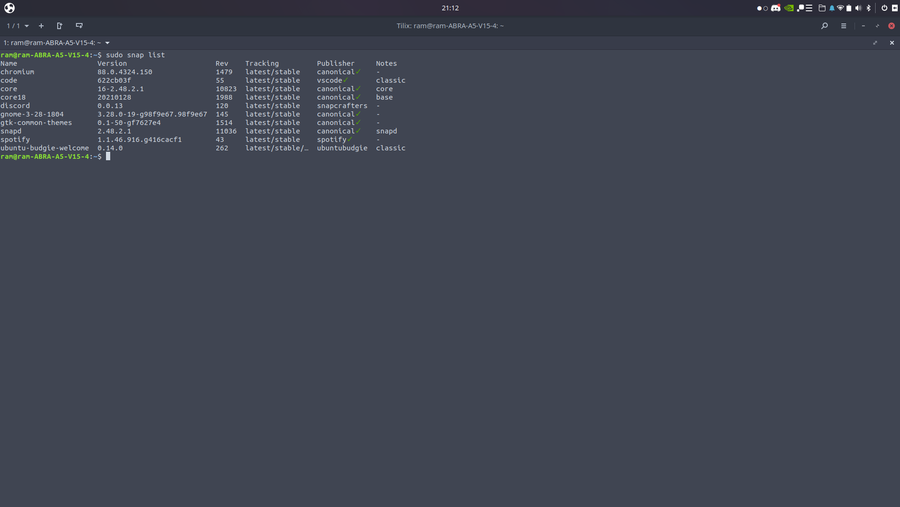Click the Version column header
Viewport: 900px width, 507px height.
coord(112,64)
